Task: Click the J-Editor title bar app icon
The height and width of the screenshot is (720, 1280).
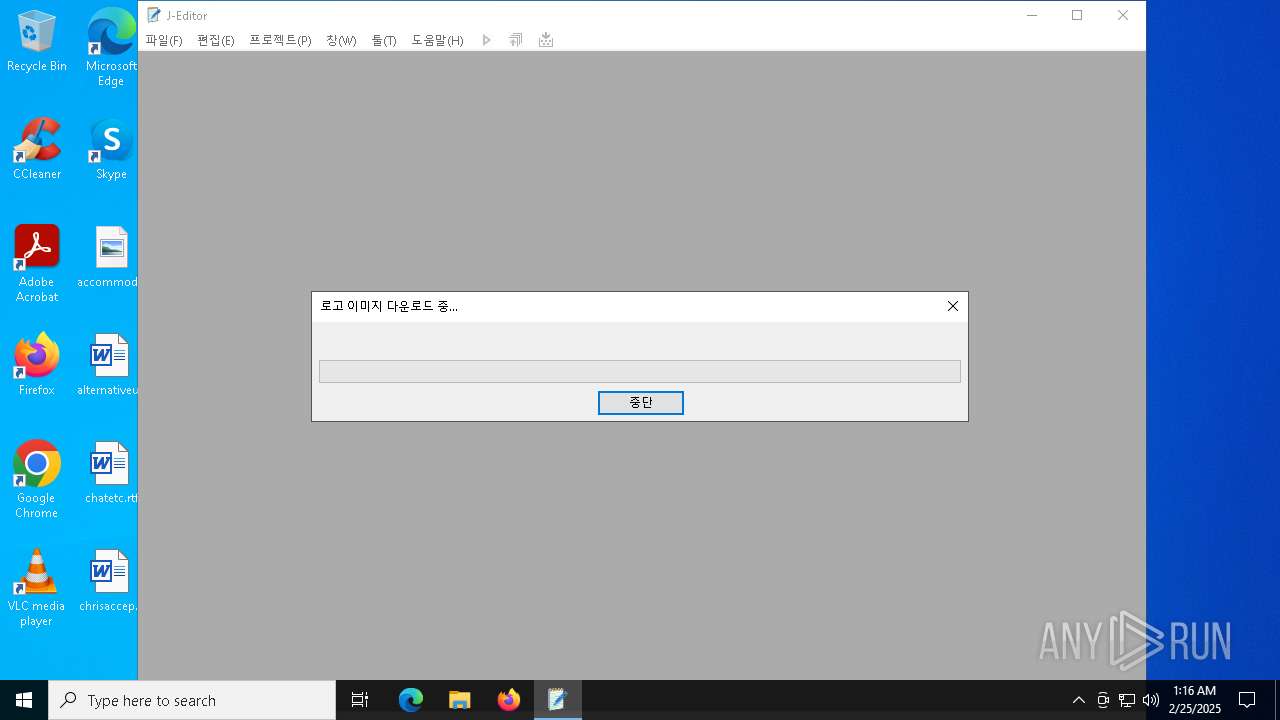Action: pos(154,15)
